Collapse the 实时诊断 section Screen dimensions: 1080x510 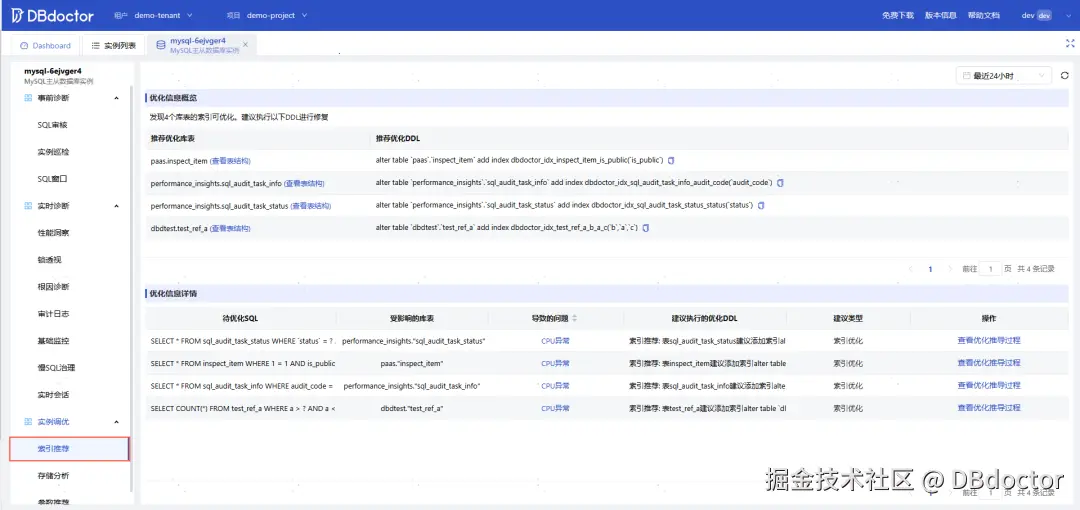[116, 205]
